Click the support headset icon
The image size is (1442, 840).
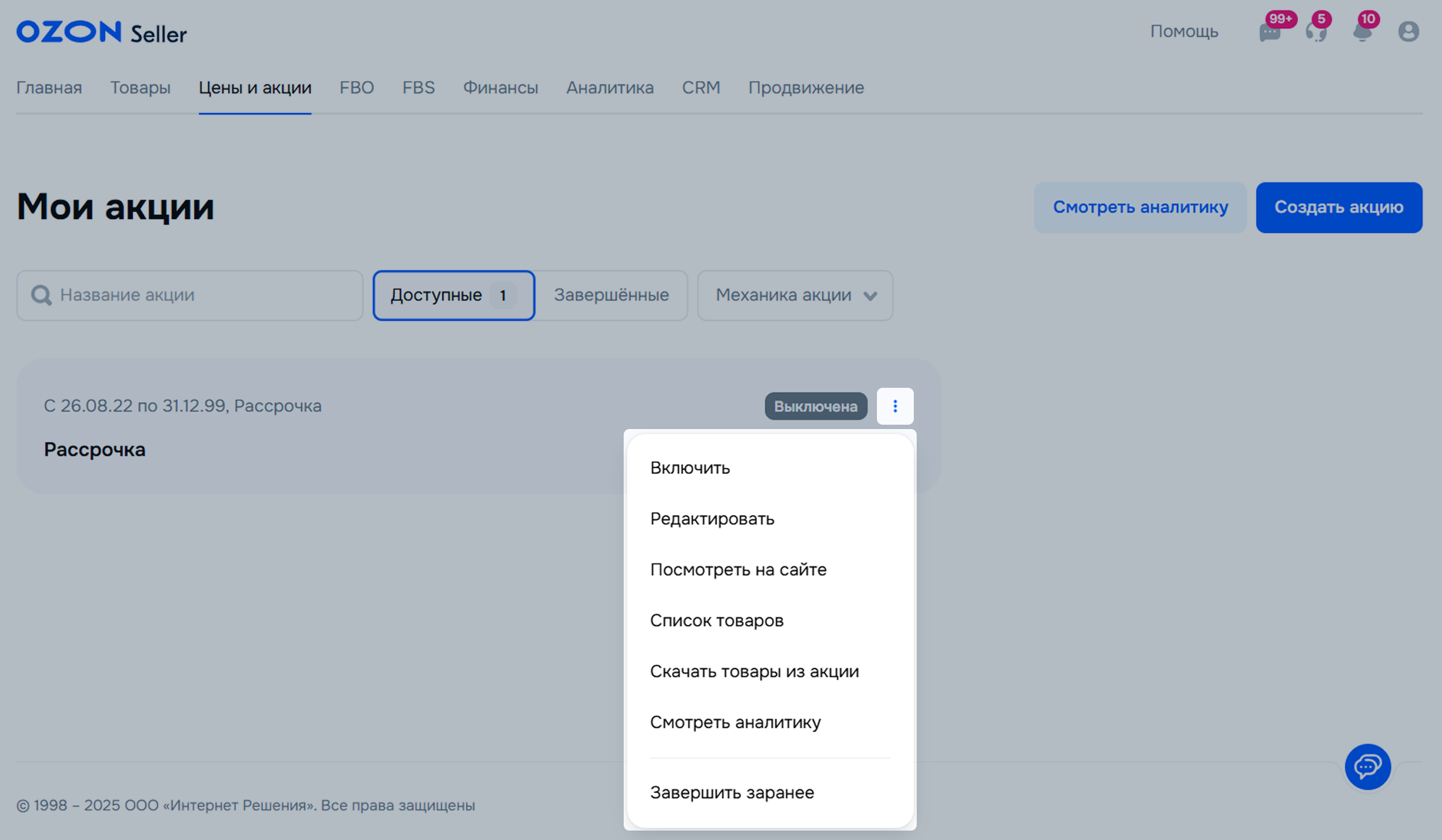1316,32
